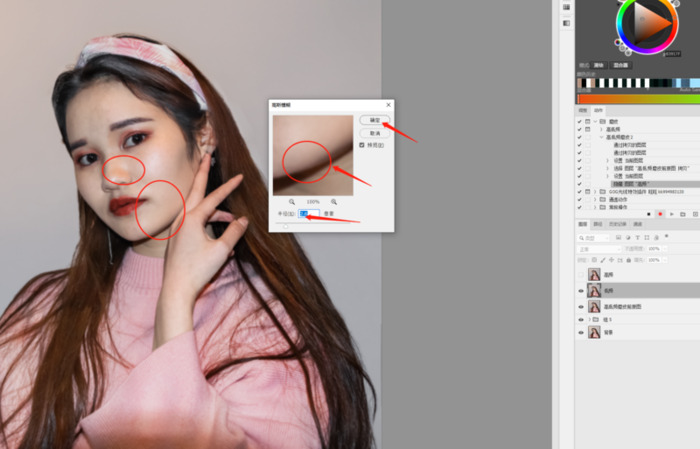Zoom in the blur preview with magnifier icon
Viewport: 700px width, 449px height.
pyautogui.click(x=333, y=202)
